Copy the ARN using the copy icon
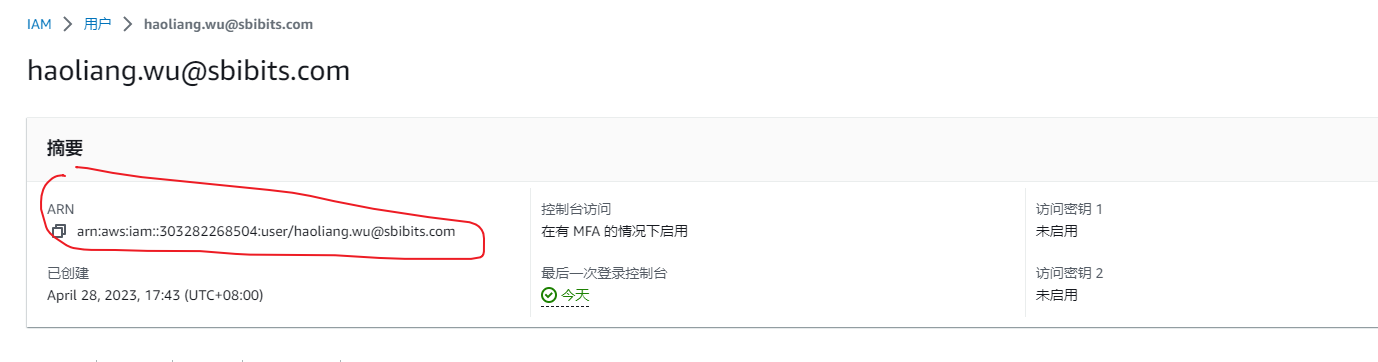The height and width of the screenshot is (362, 1378). click(58, 232)
